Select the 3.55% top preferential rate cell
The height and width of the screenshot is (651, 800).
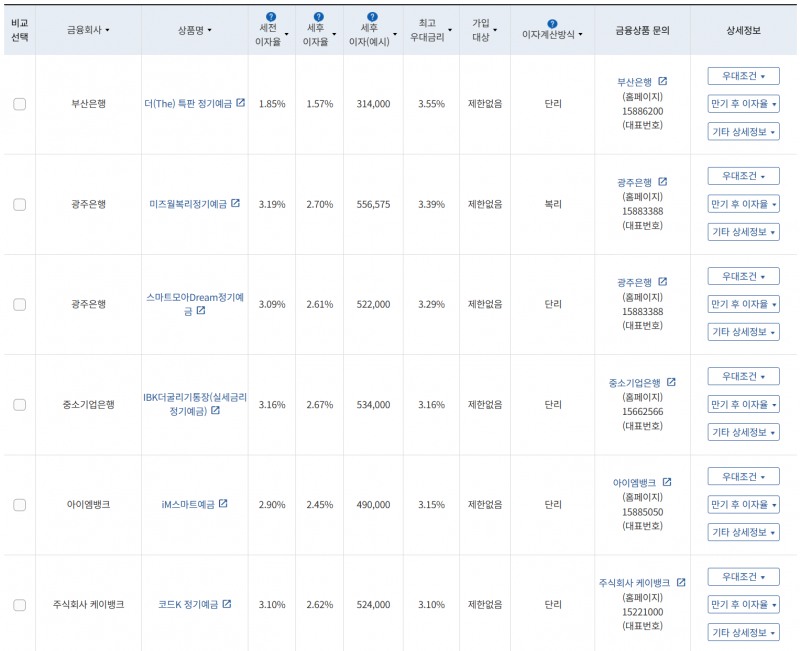[431, 104]
